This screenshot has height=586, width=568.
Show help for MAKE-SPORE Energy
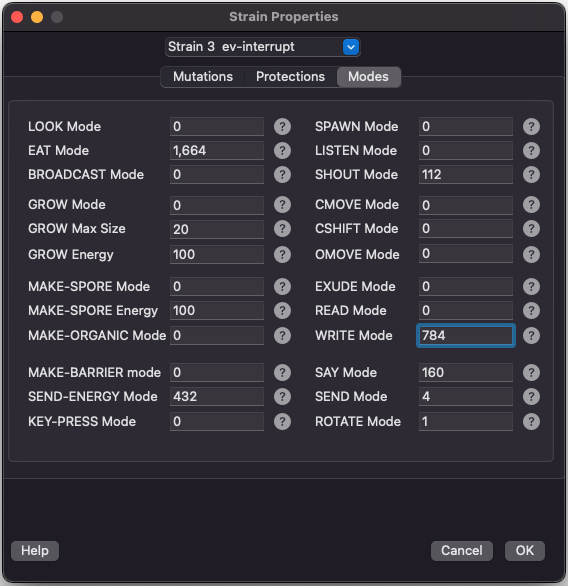[x=282, y=311]
